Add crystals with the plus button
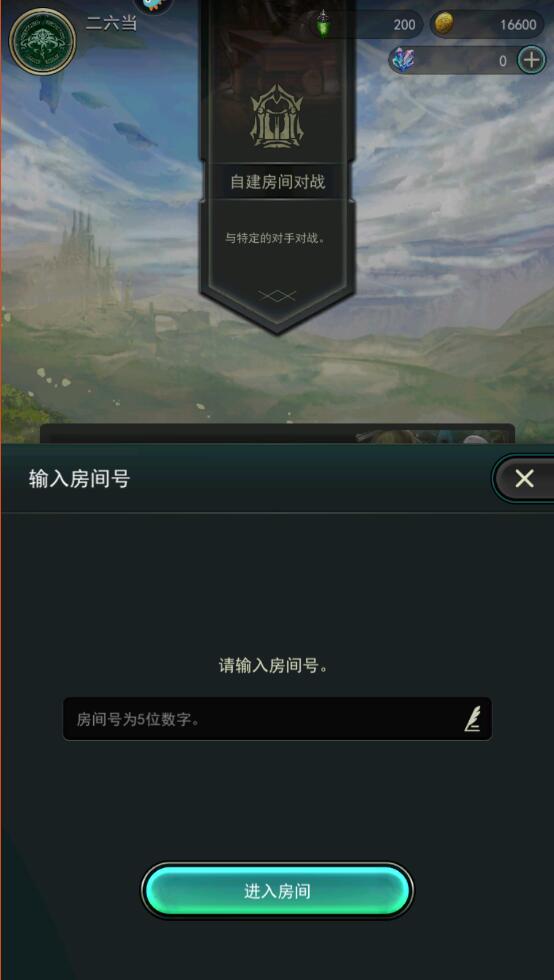 531,61
